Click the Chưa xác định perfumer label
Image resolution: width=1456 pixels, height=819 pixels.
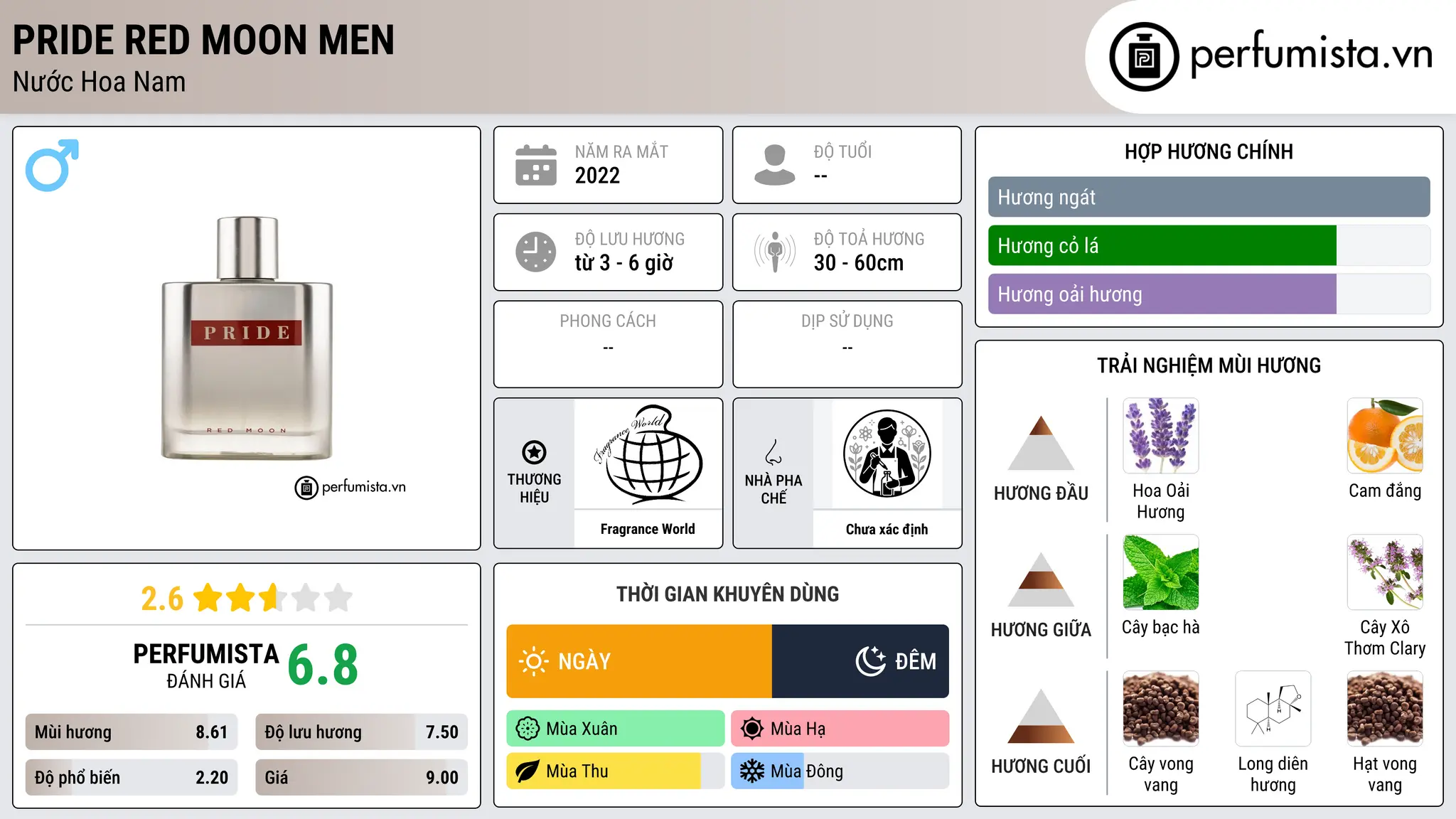[887, 529]
